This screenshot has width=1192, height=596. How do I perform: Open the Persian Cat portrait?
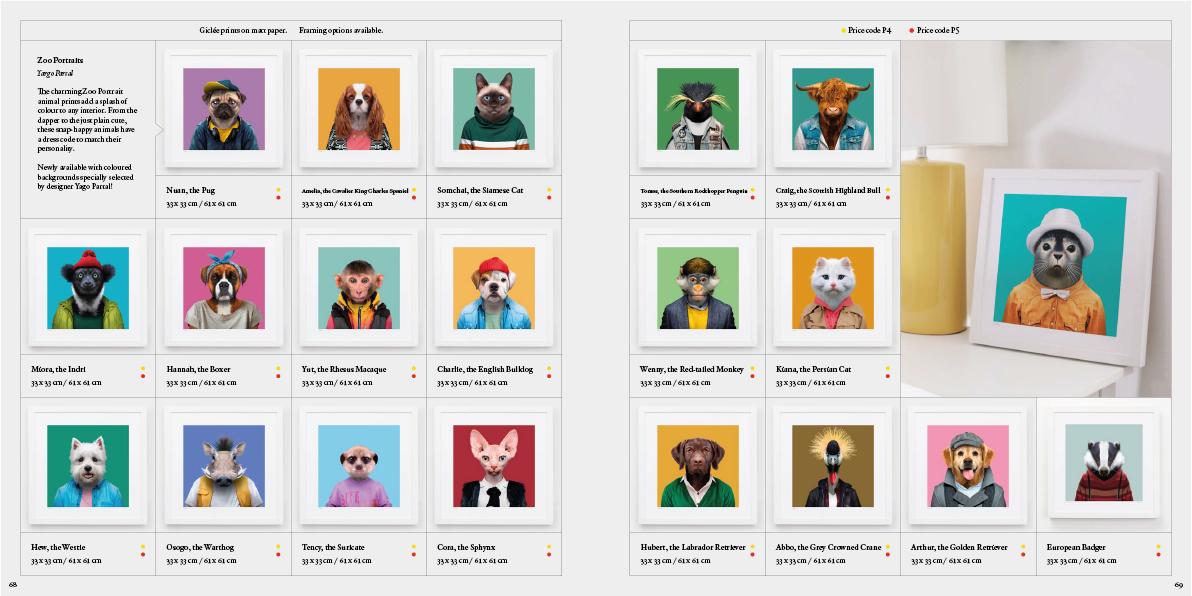(832, 287)
